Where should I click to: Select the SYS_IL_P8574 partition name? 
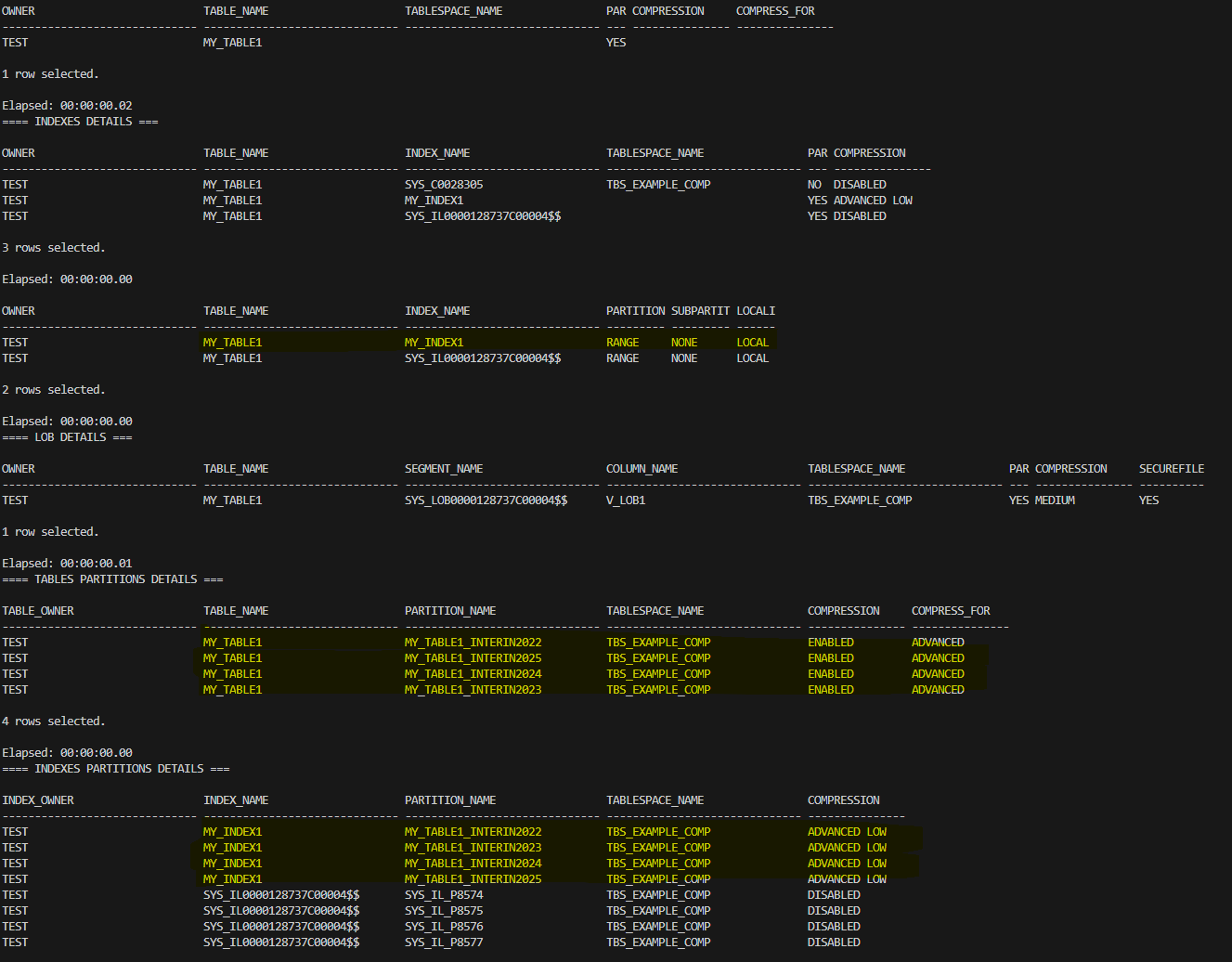(x=443, y=895)
